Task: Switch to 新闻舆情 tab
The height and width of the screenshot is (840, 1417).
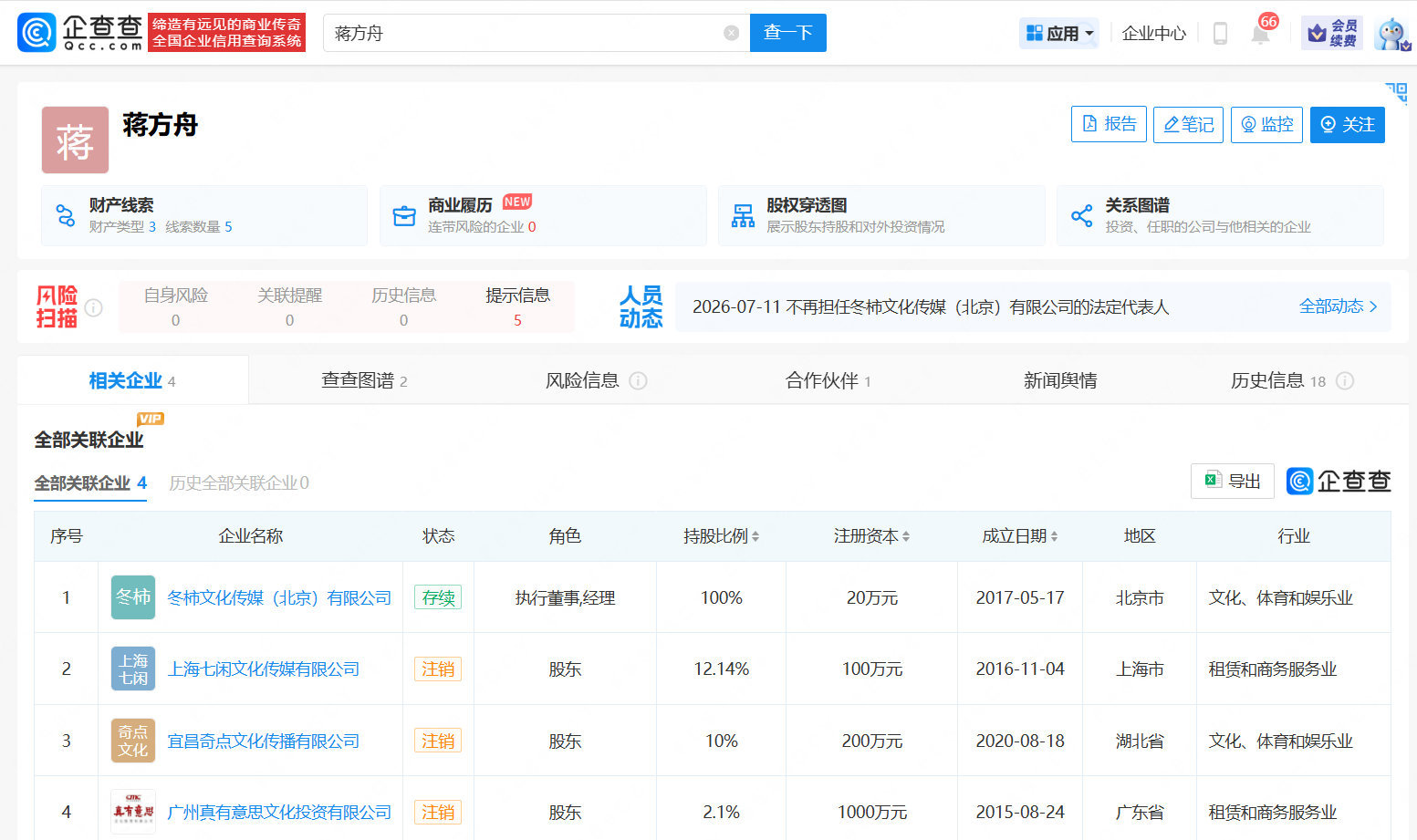Action: point(1060,380)
